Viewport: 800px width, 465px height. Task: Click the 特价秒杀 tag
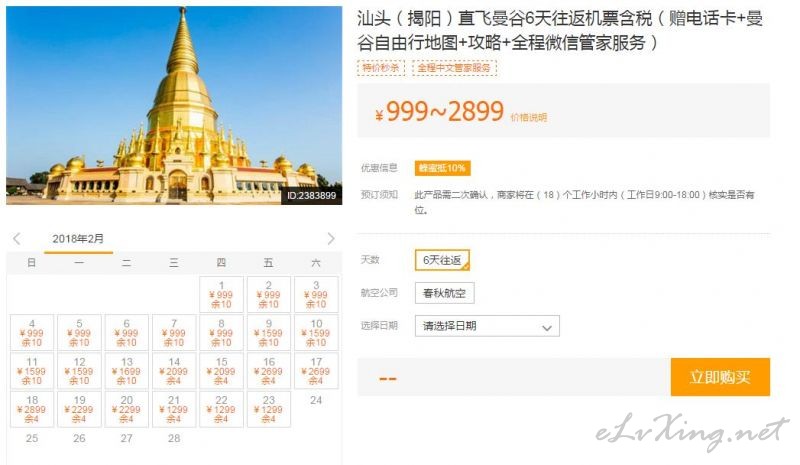381,68
